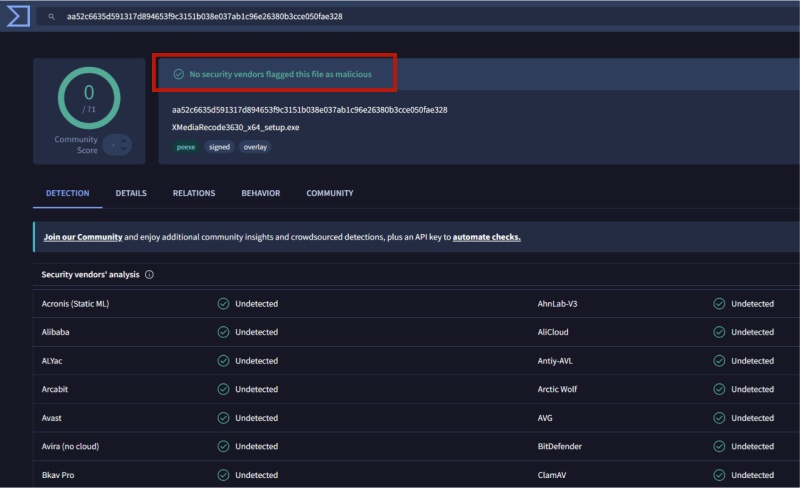Click the Acronis (Static ML) vendor name
Image resolution: width=800 pixels, height=488 pixels.
click(76, 304)
